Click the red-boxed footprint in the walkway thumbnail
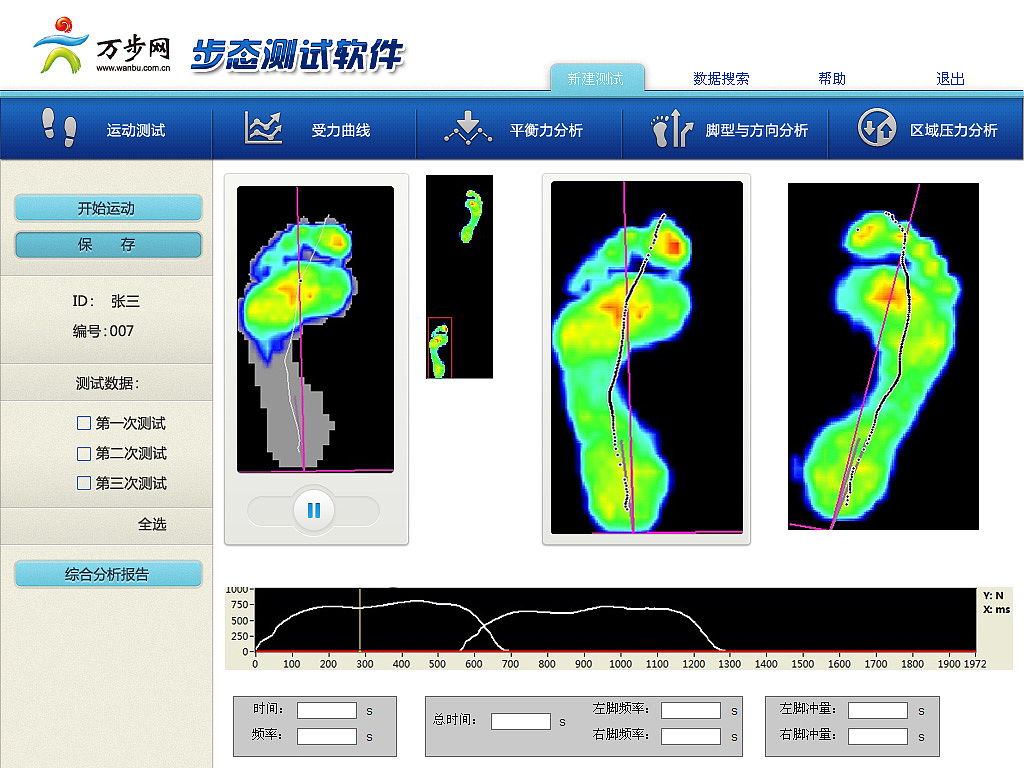 point(440,348)
